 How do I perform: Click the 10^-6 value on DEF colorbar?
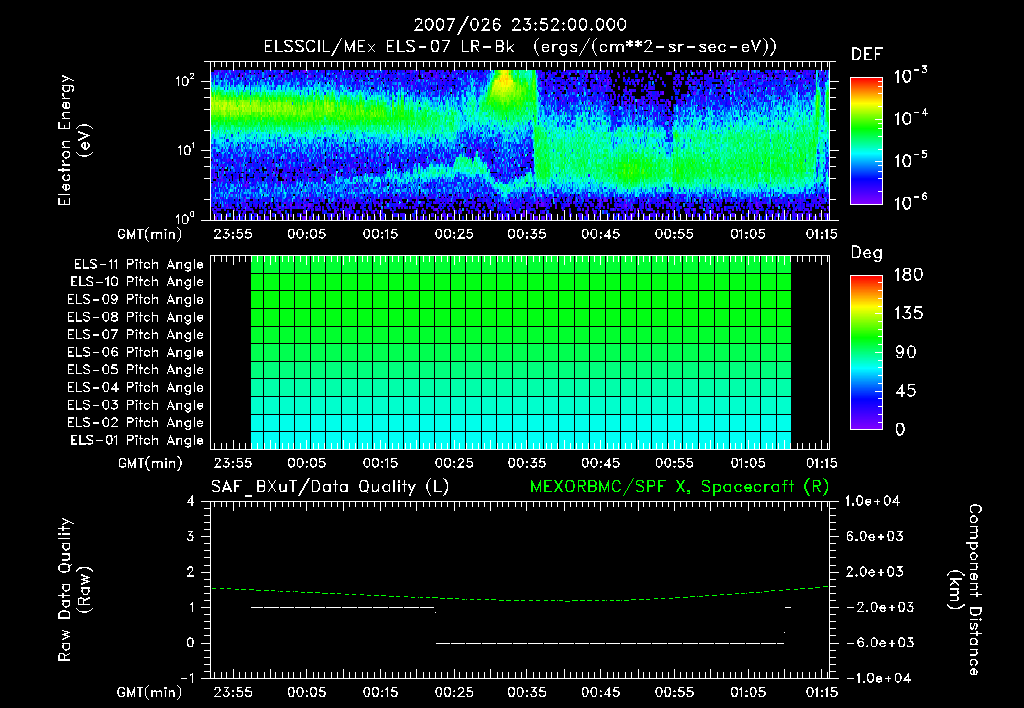click(x=910, y=202)
